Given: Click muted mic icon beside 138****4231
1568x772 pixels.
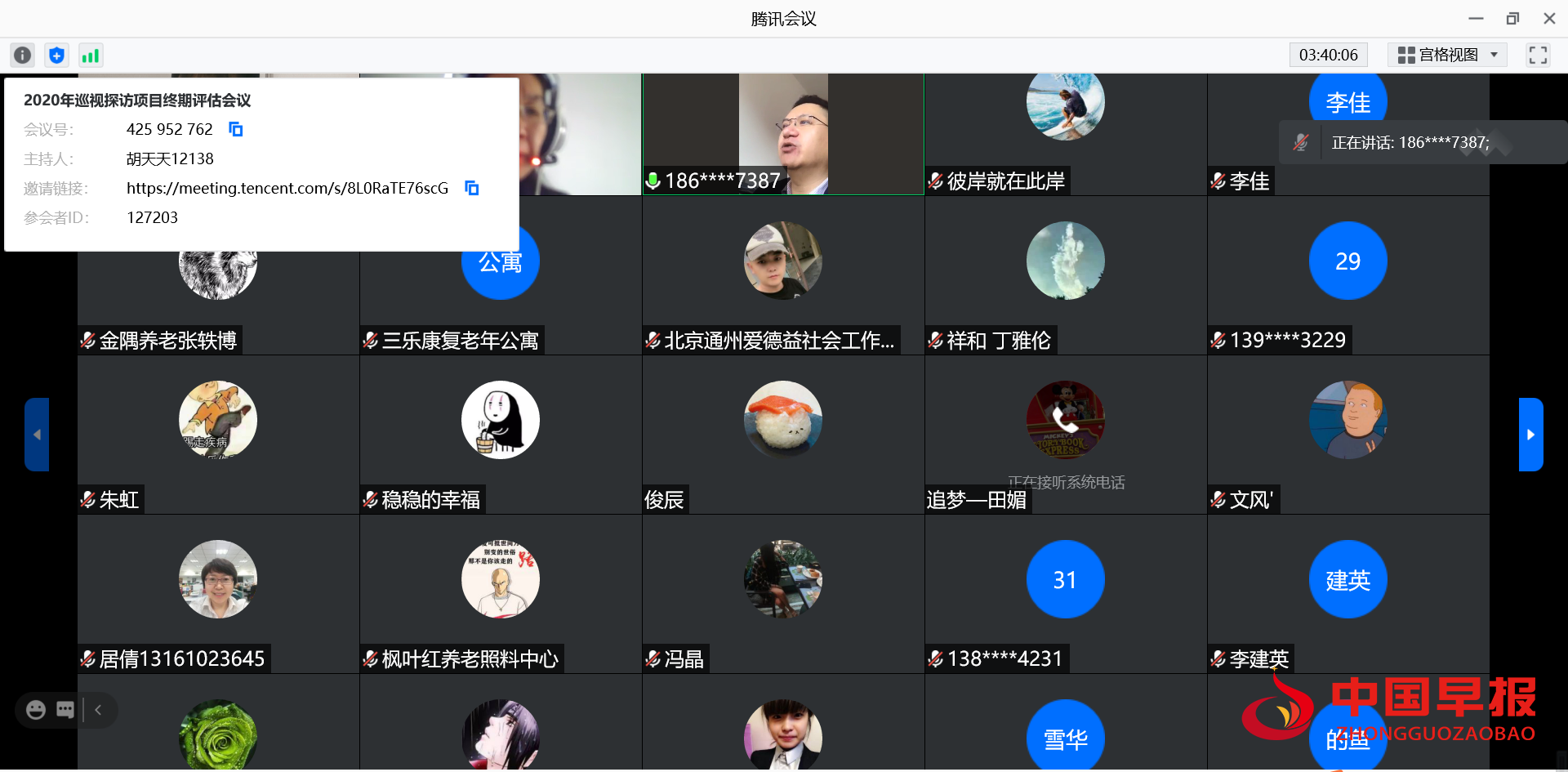Looking at the screenshot, I should 936,659.
